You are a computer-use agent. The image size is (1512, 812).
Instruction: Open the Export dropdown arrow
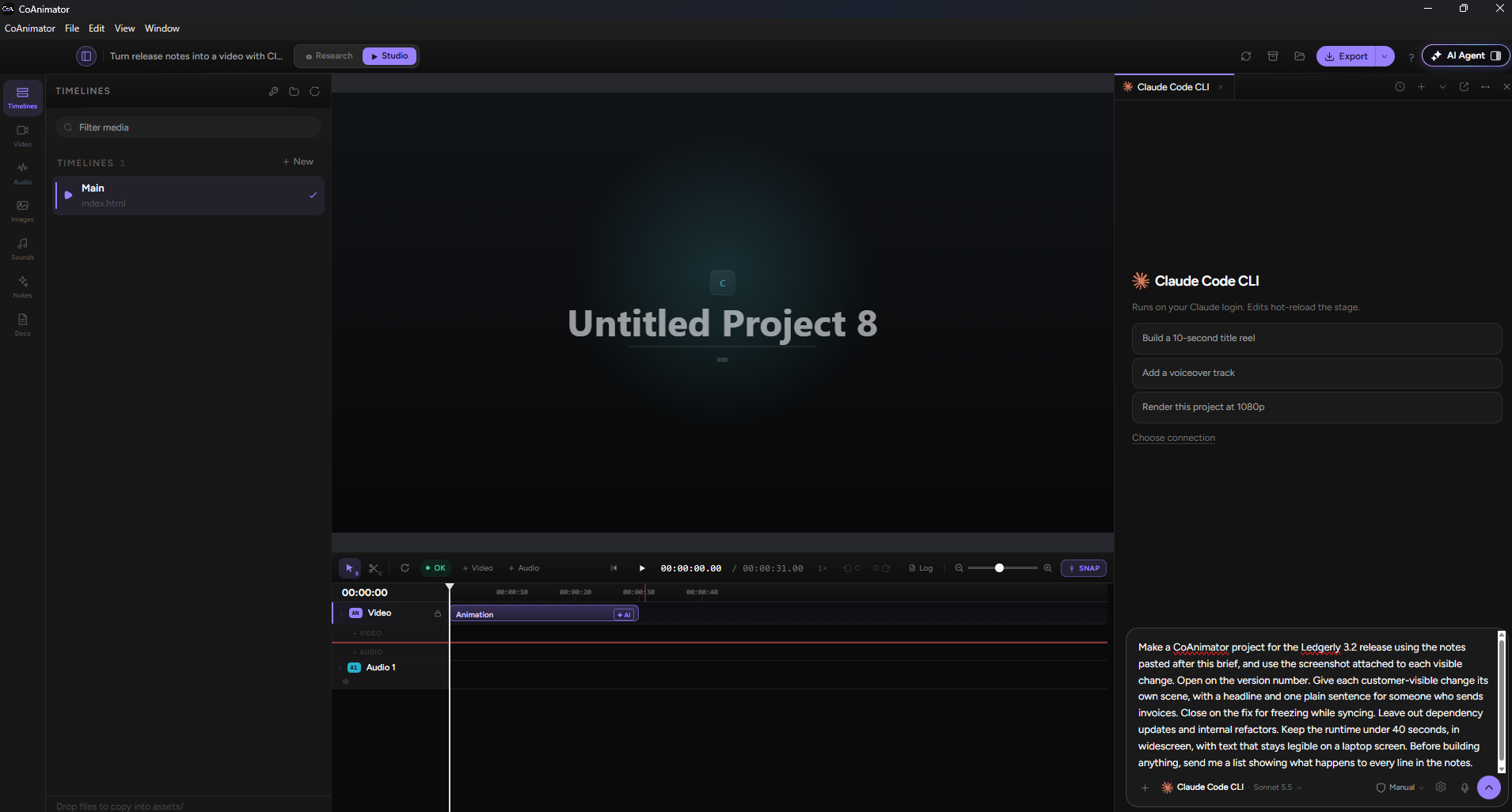1385,56
